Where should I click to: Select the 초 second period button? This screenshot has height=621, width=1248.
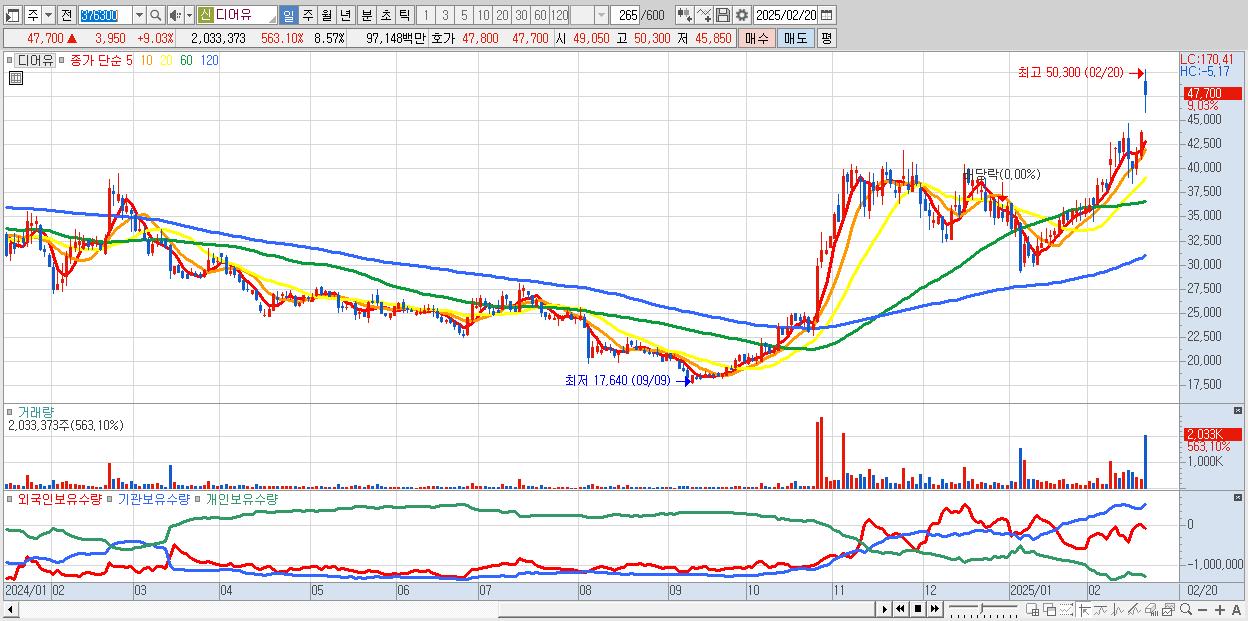click(385, 15)
